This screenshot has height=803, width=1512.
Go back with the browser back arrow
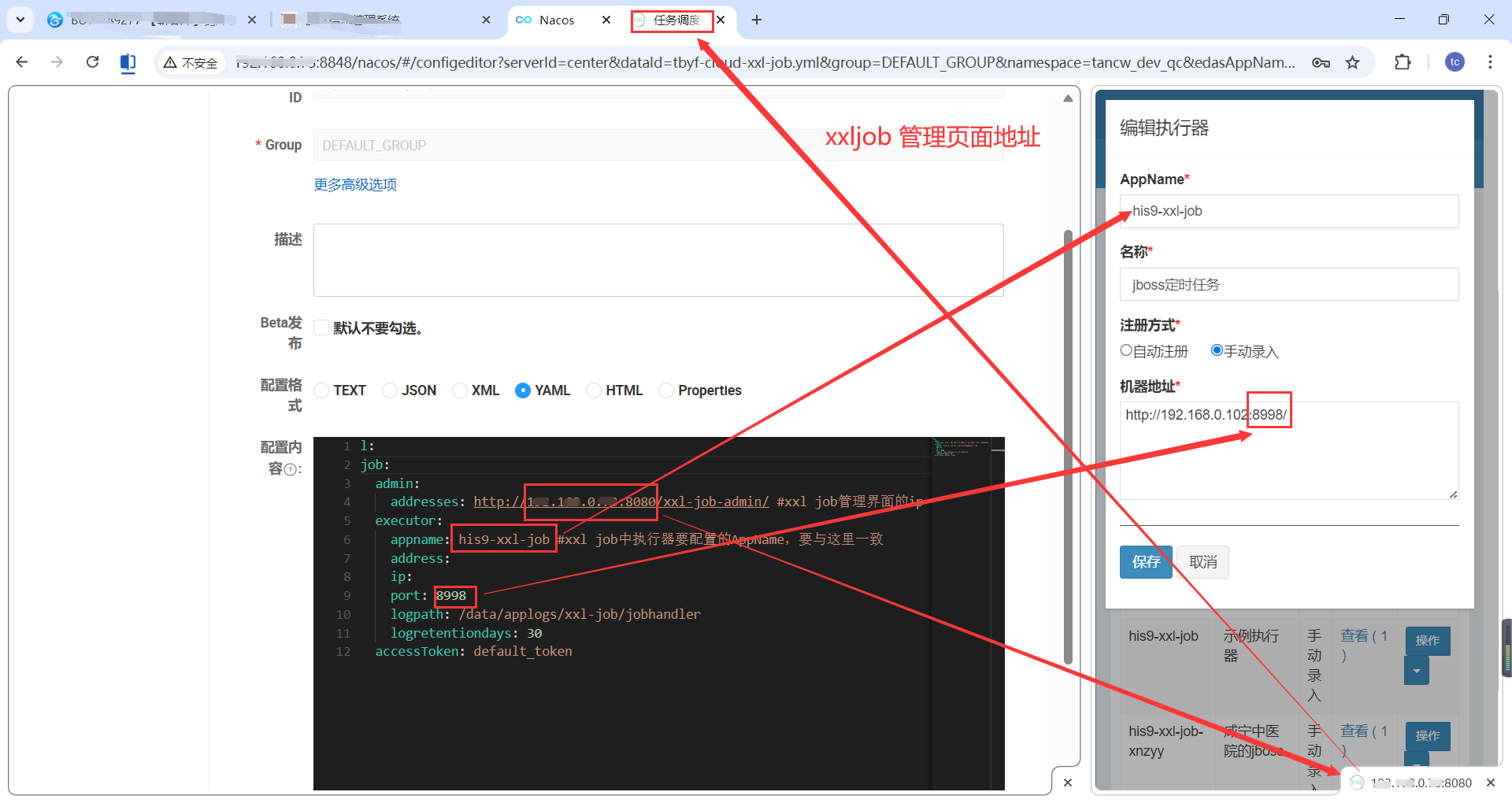coord(22,62)
